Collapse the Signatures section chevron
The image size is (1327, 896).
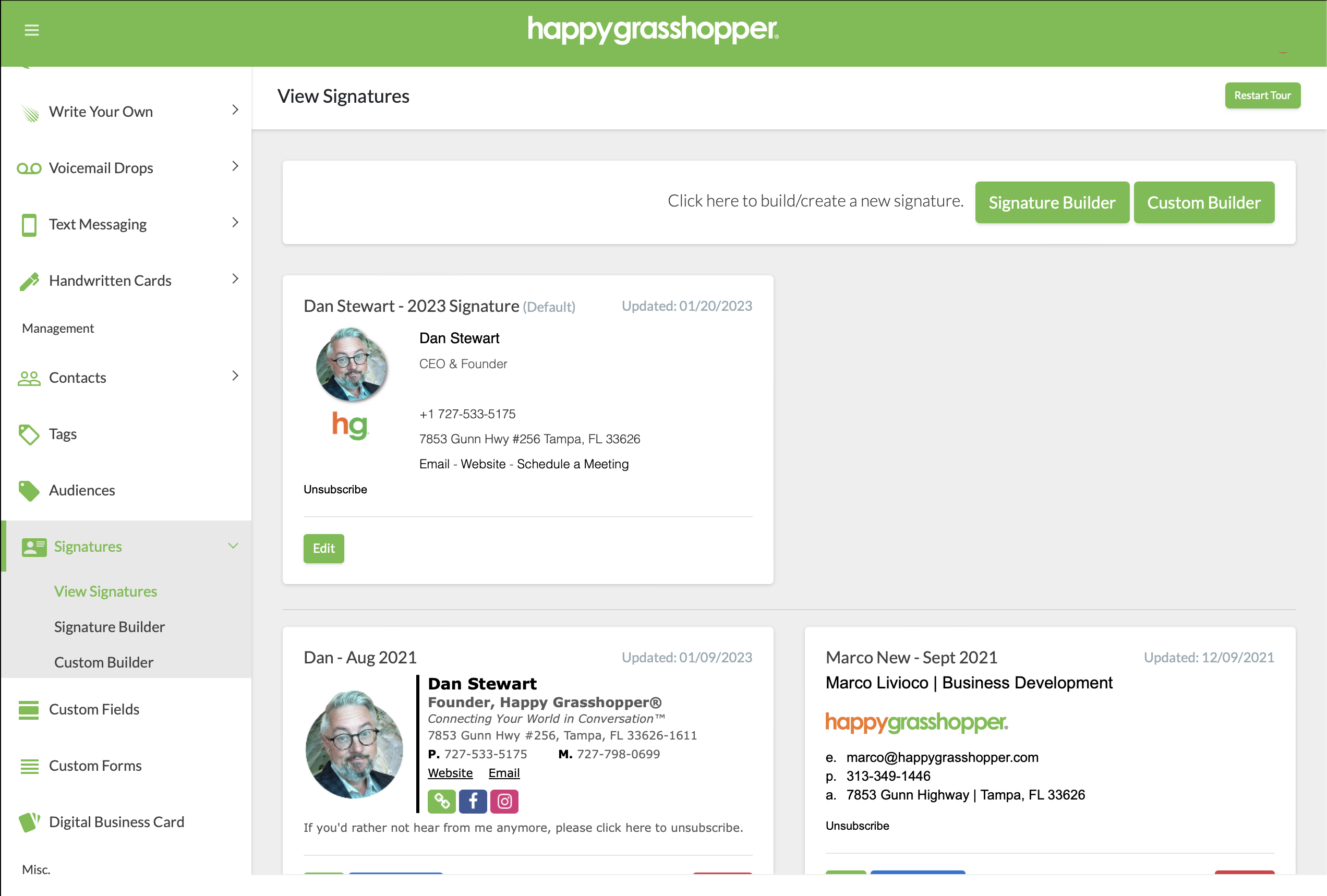pos(233,546)
